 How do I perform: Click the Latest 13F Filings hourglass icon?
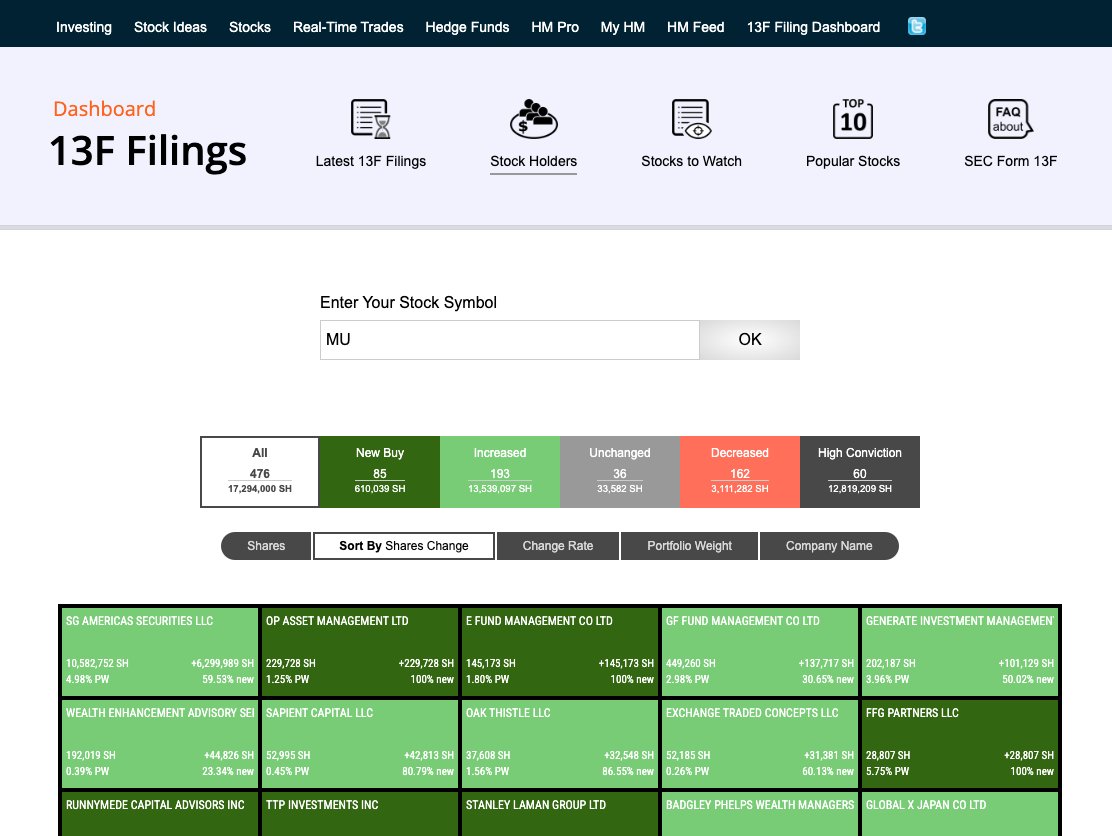[x=370, y=118]
